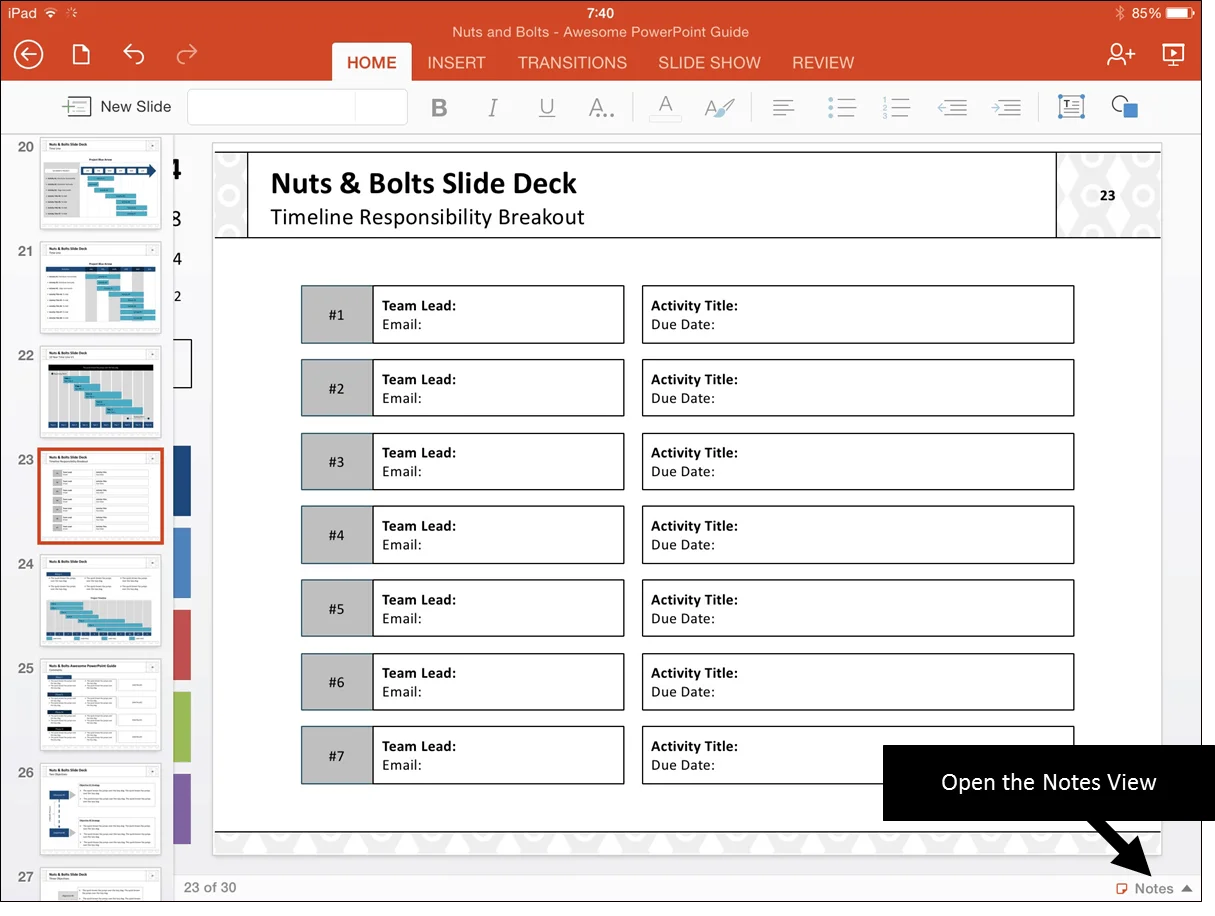The height and width of the screenshot is (916, 1215).
Task: Open the Notes view button
Action: [1145, 888]
